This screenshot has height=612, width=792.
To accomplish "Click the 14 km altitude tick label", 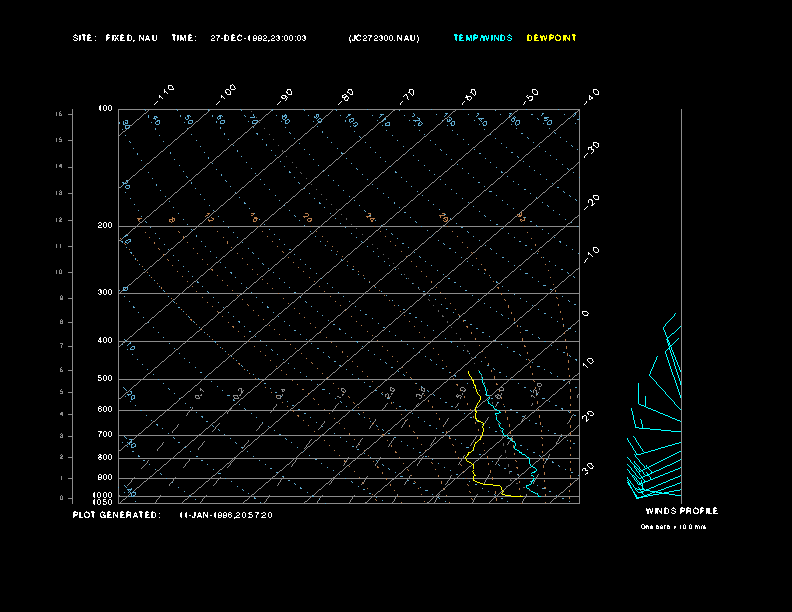I will point(59,166).
